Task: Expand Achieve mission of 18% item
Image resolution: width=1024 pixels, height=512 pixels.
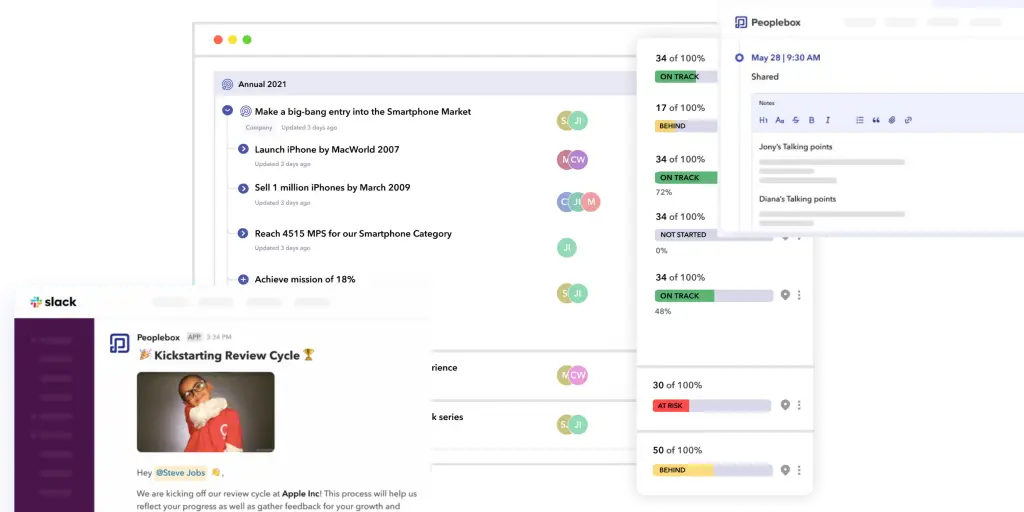Action: (243, 280)
